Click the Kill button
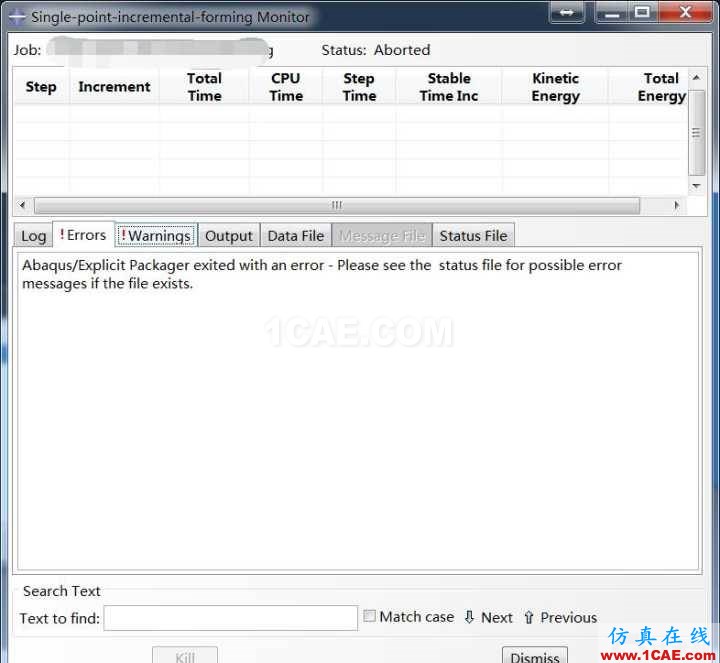 click(x=185, y=656)
